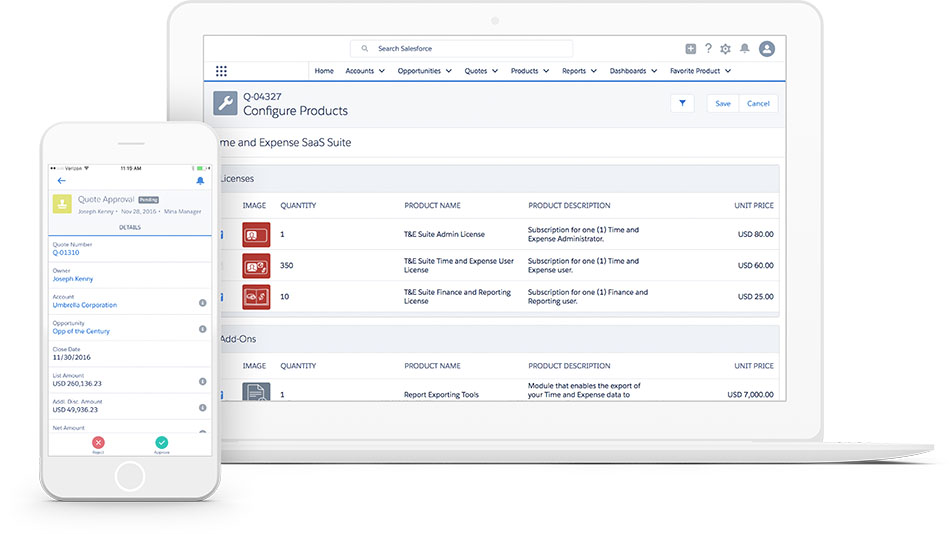
Task: Tap the USD 49,936.23 discount amount
Action: pos(75,410)
